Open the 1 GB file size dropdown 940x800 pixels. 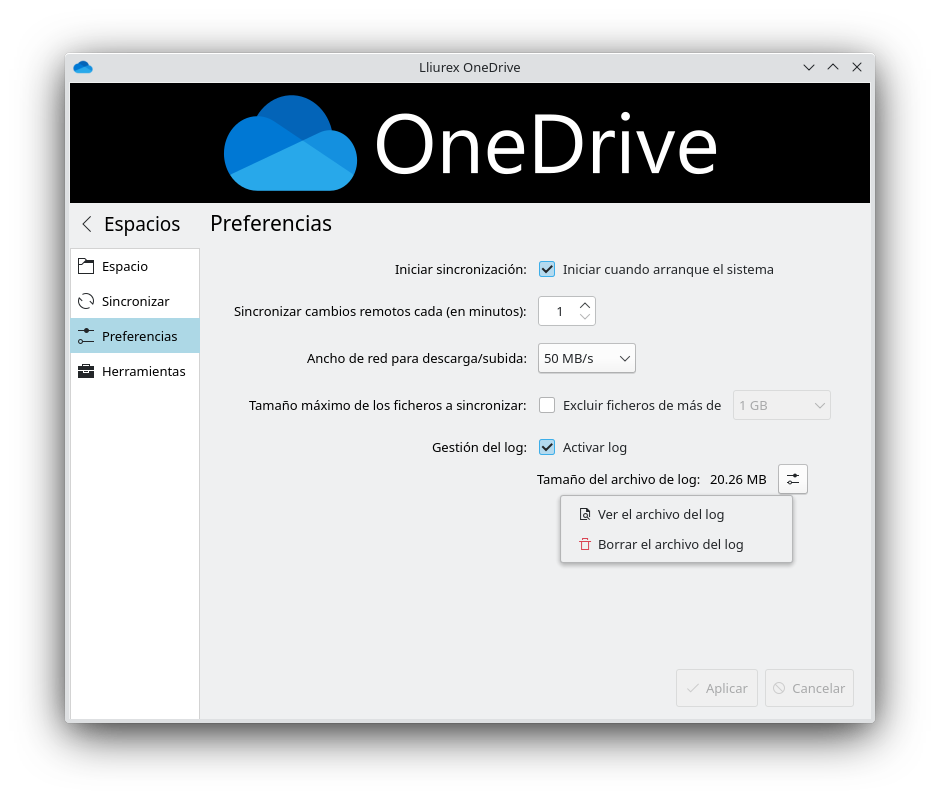(x=782, y=405)
